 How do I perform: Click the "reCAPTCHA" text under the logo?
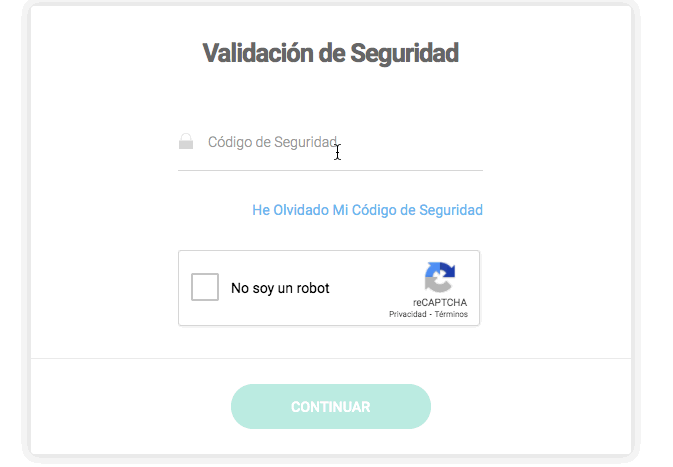440,302
